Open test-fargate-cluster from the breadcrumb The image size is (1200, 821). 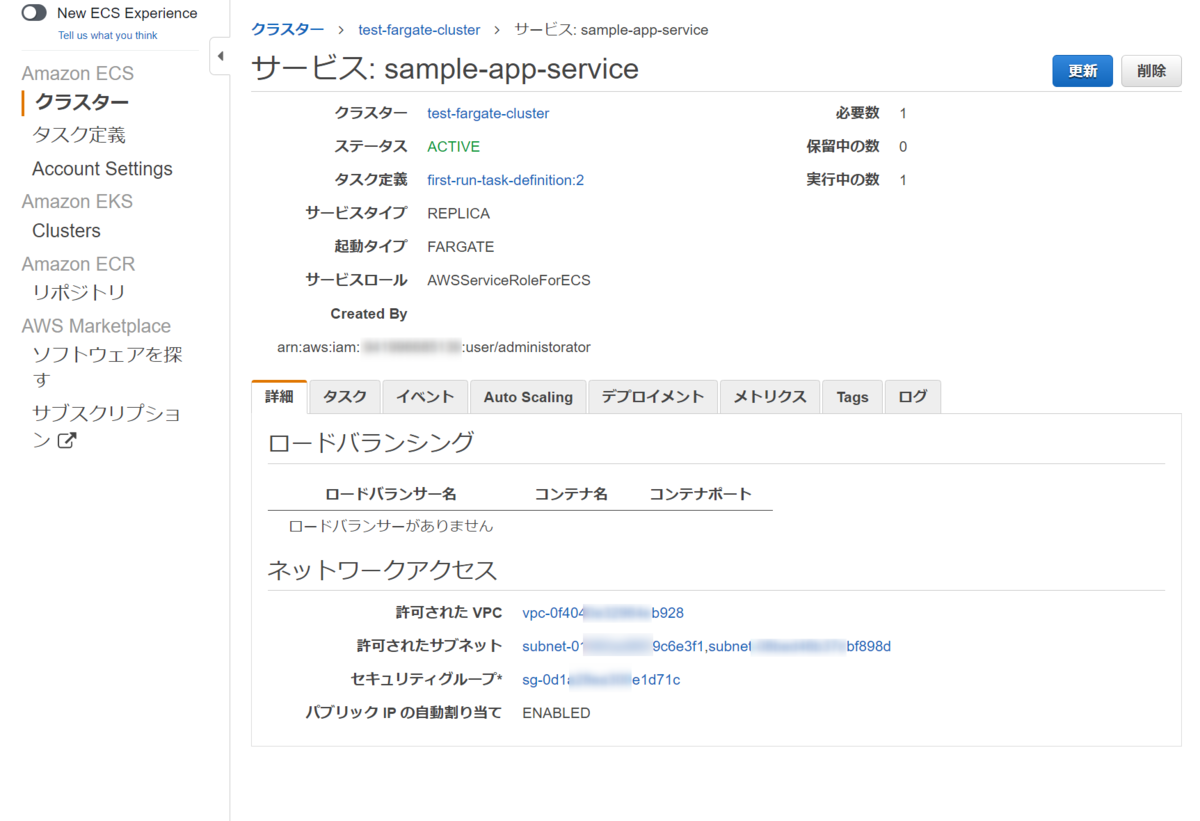[x=419, y=29]
